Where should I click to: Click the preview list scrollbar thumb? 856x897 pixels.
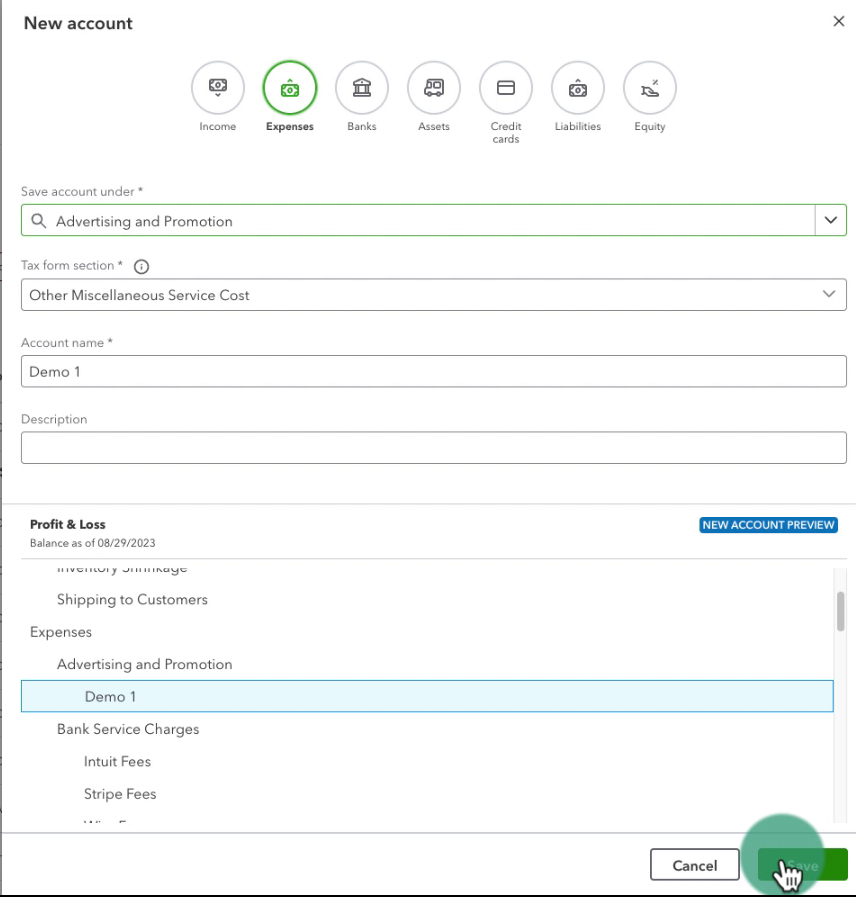pos(840,611)
